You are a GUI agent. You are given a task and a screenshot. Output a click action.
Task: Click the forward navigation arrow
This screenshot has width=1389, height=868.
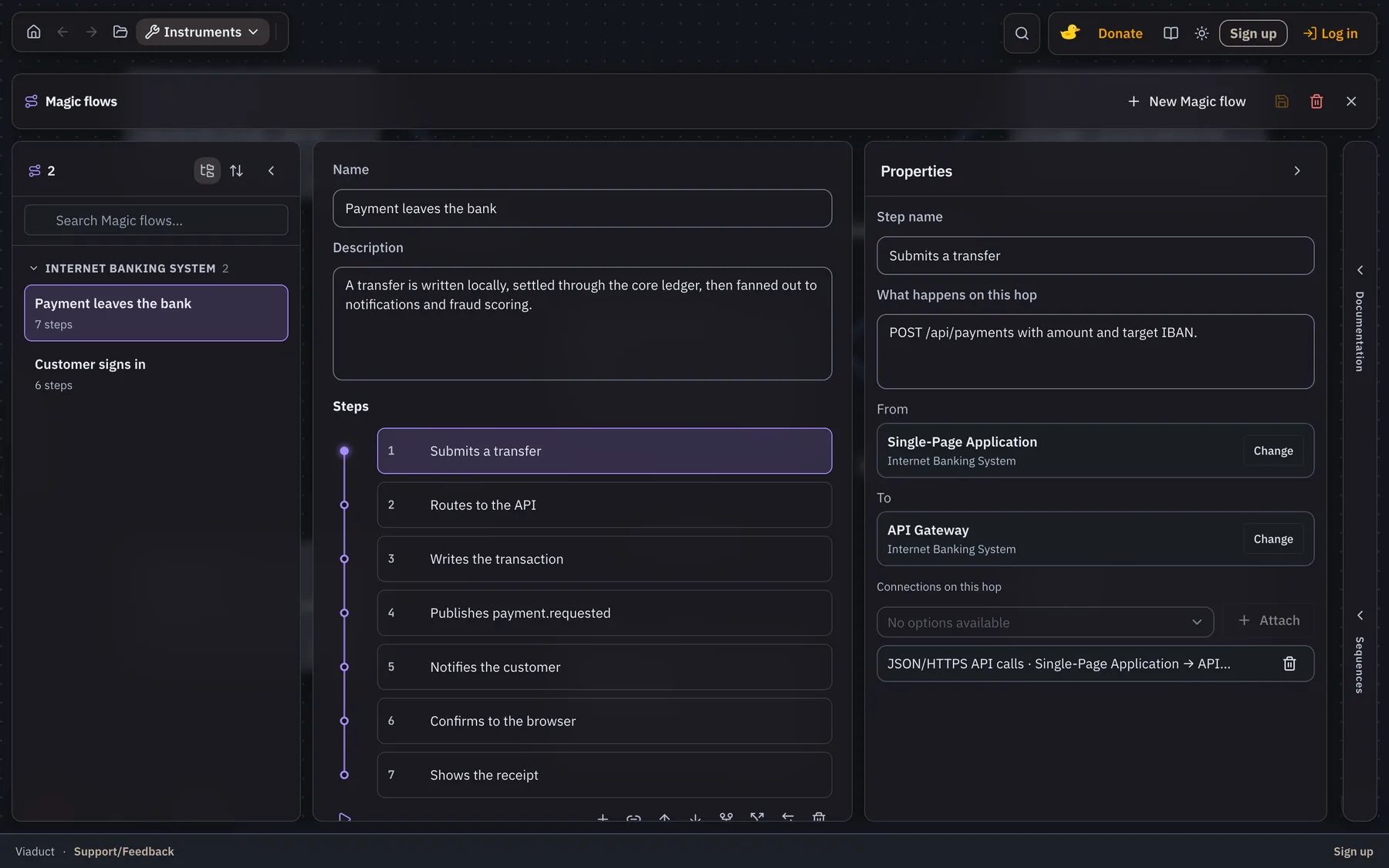[92, 32]
